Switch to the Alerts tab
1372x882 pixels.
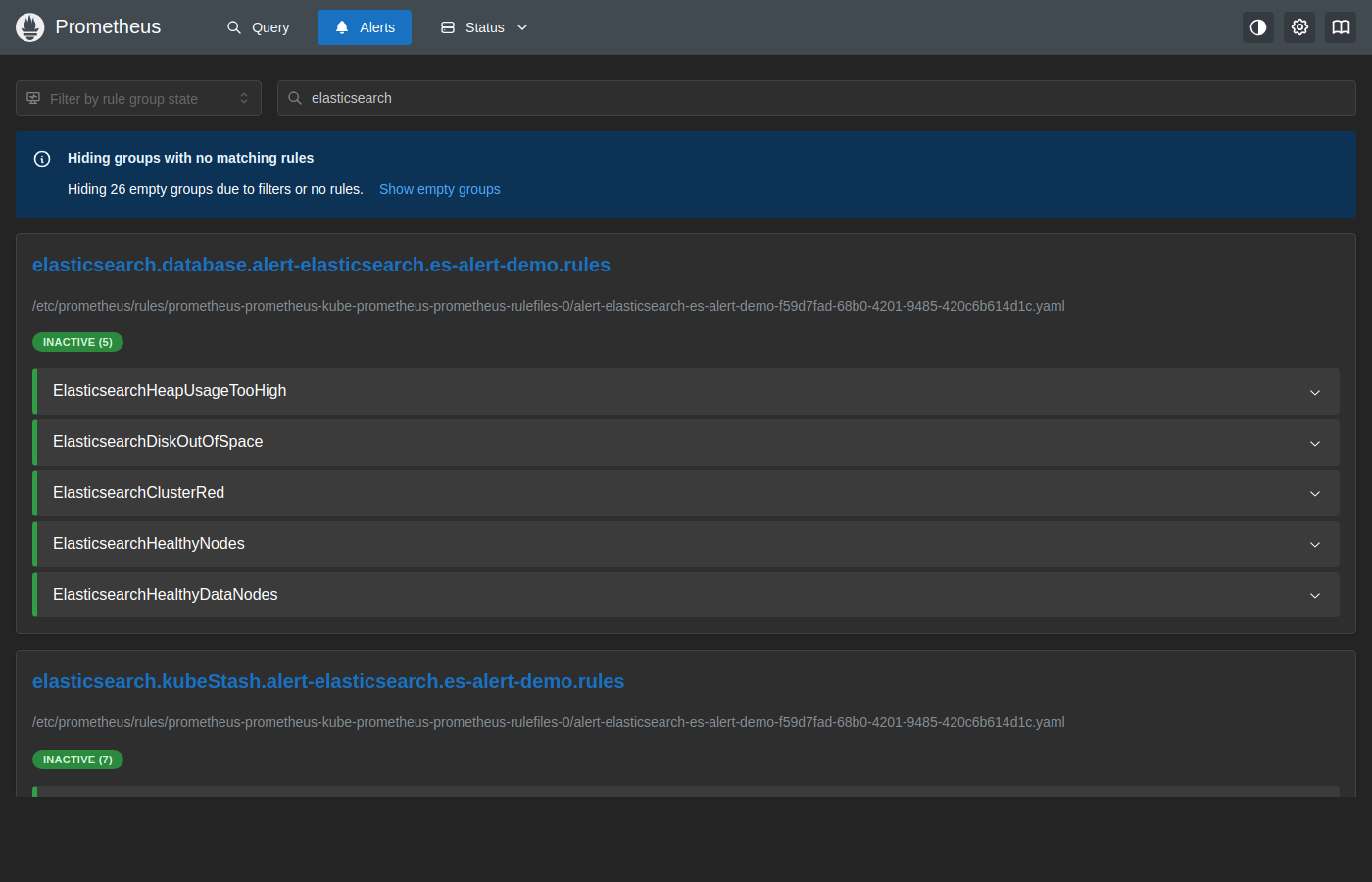(x=365, y=27)
